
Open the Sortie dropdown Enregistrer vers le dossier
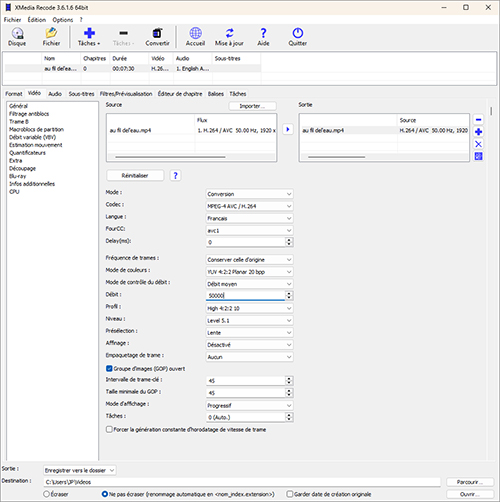pyautogui.click(x=80, y=470)
